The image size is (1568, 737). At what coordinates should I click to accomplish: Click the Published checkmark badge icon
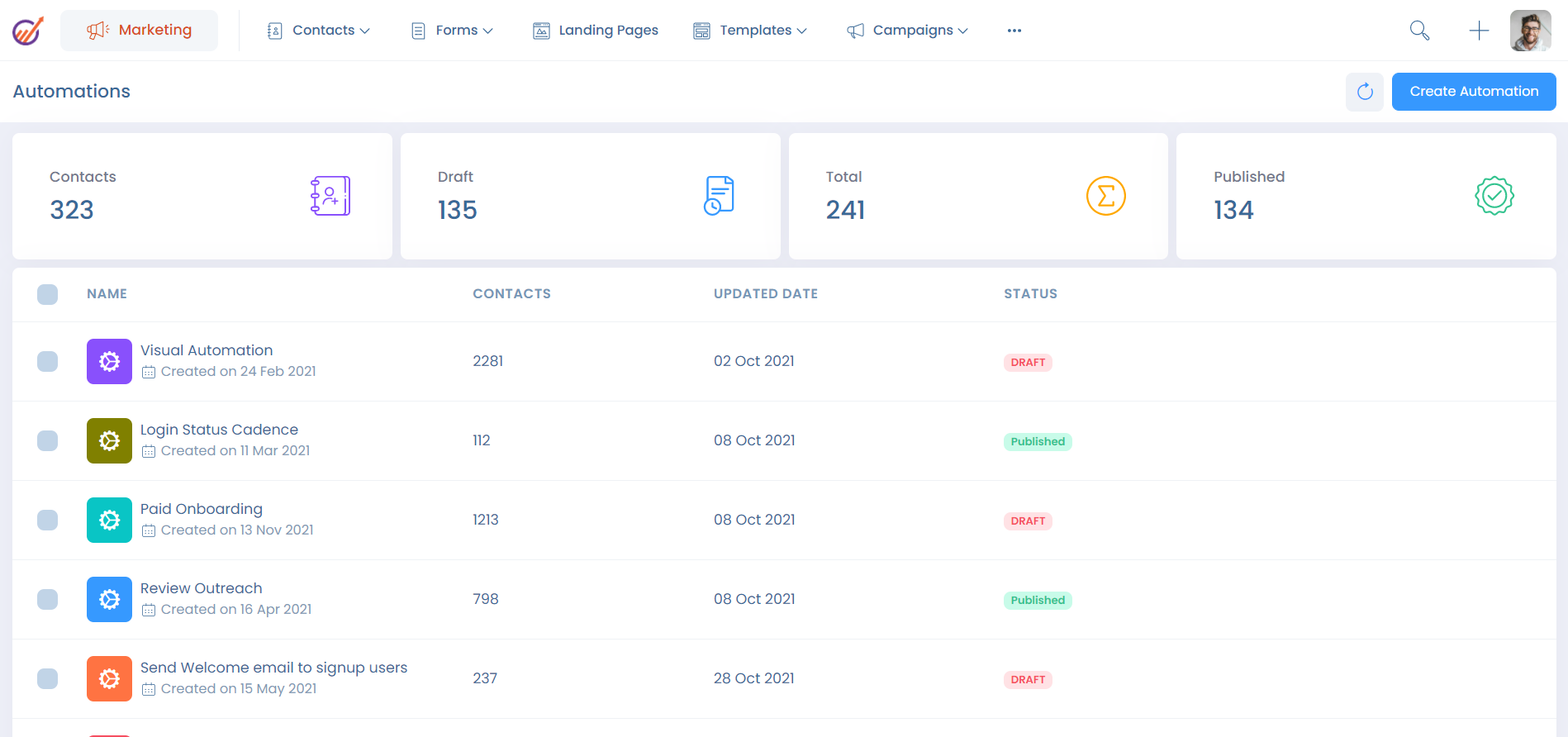(x=1494, y=196)
